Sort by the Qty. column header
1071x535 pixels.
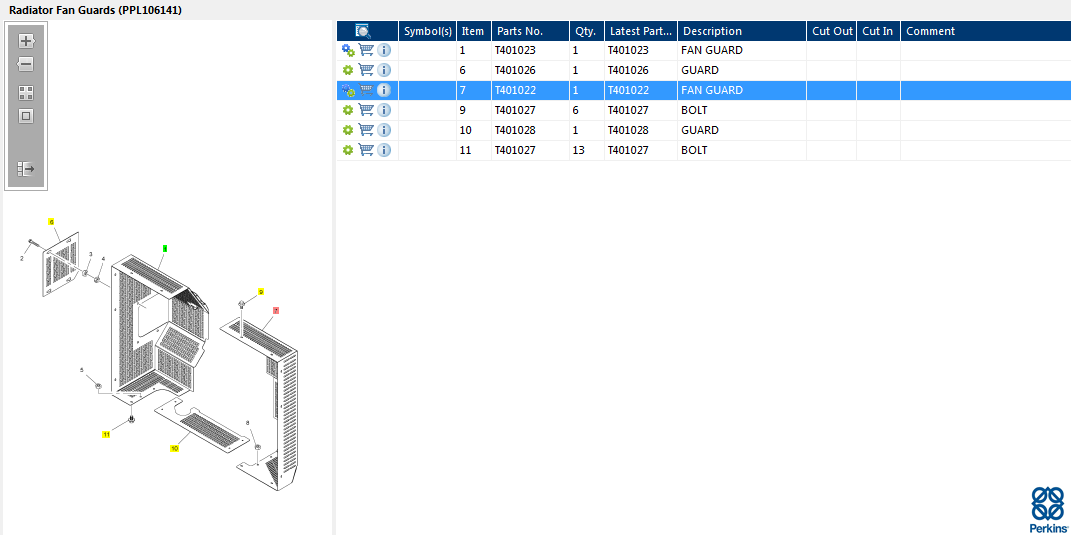coord(587,31)
